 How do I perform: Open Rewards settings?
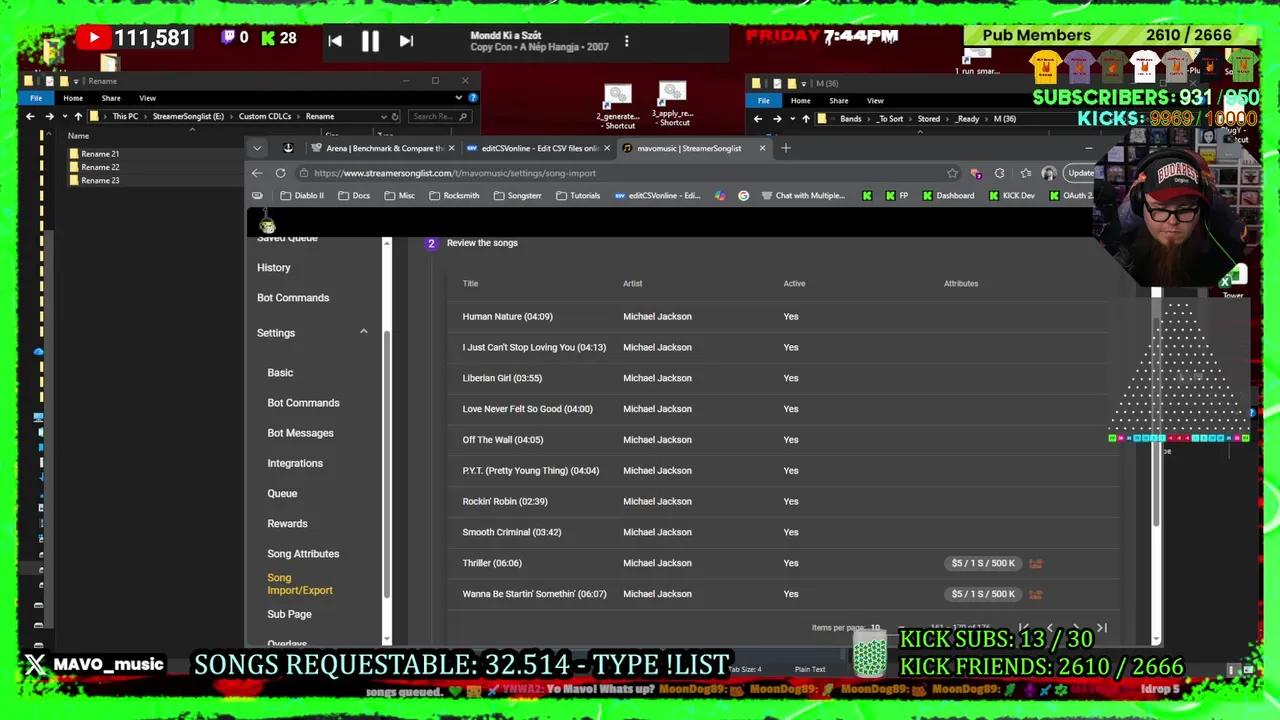coord(287,523)
